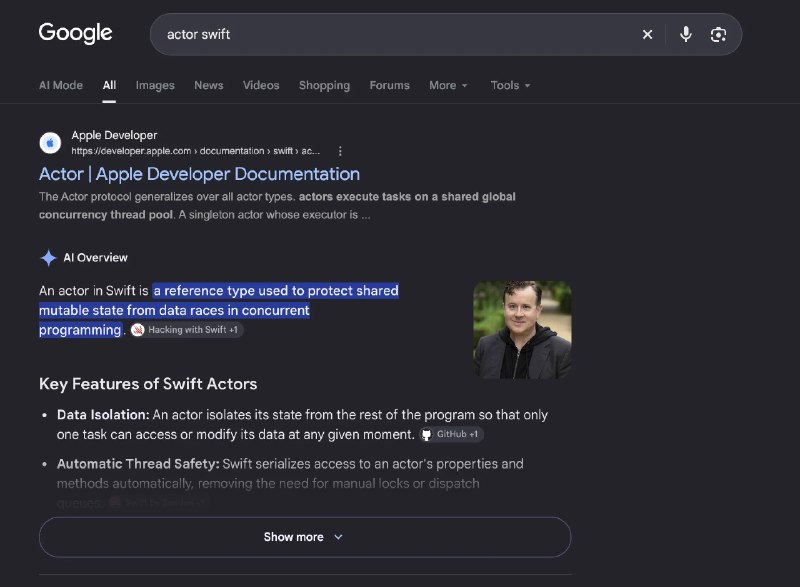
Task: Go to the Videos tab
Action: pos(261,85)
